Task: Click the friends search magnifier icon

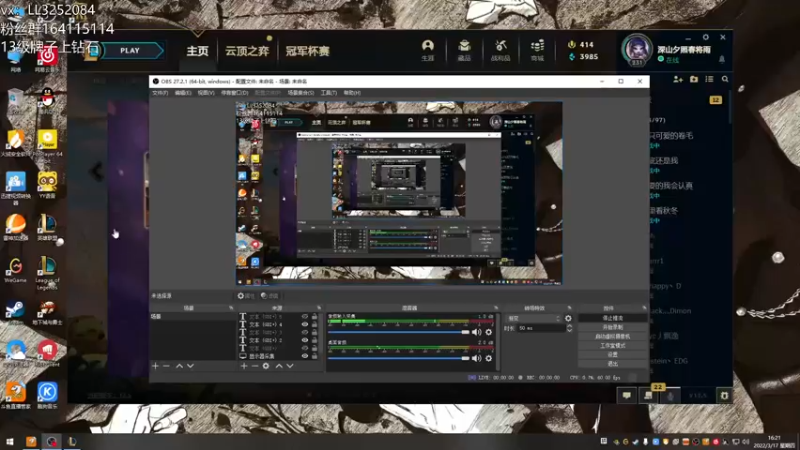Action: [725, 79]
